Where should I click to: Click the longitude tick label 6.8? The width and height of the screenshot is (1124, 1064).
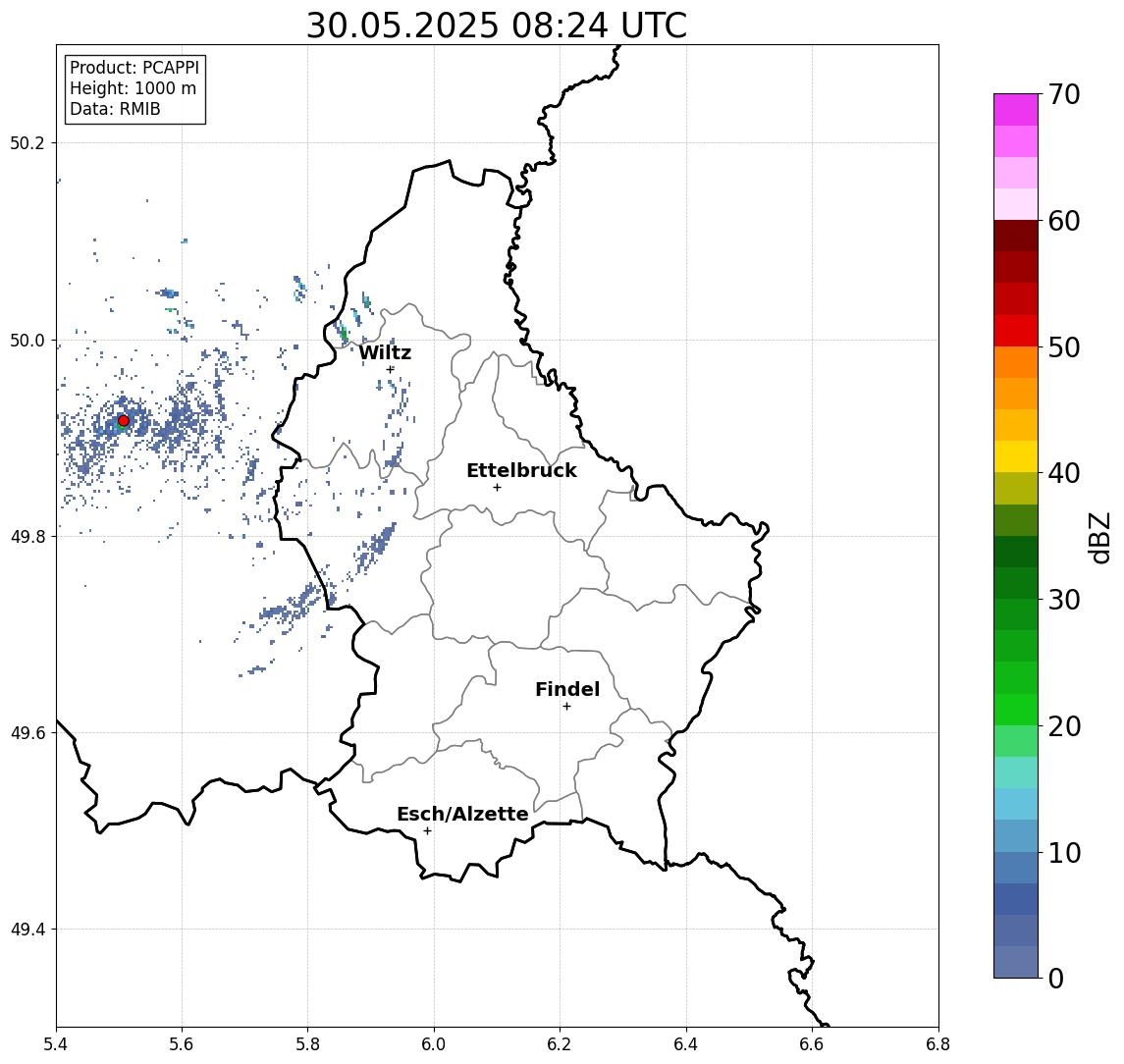pyautogui.click(x=938, y=1044)
